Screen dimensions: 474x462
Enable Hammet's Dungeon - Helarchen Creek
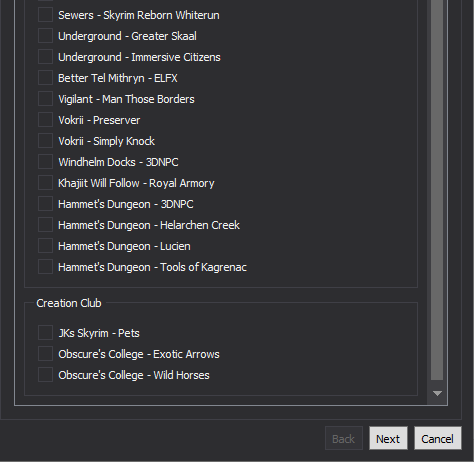(45, 225)
